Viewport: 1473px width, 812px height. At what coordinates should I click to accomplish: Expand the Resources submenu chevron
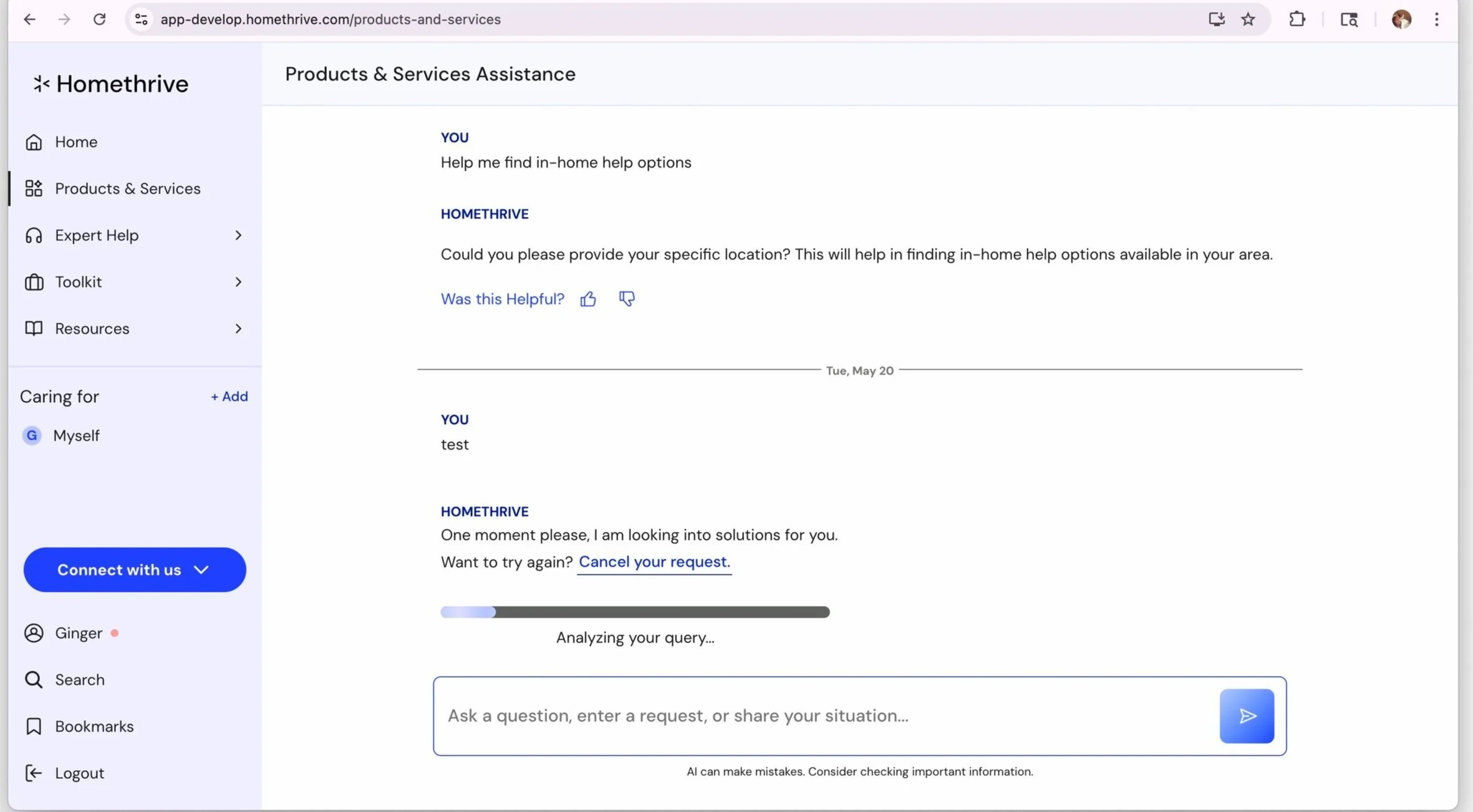238,329
